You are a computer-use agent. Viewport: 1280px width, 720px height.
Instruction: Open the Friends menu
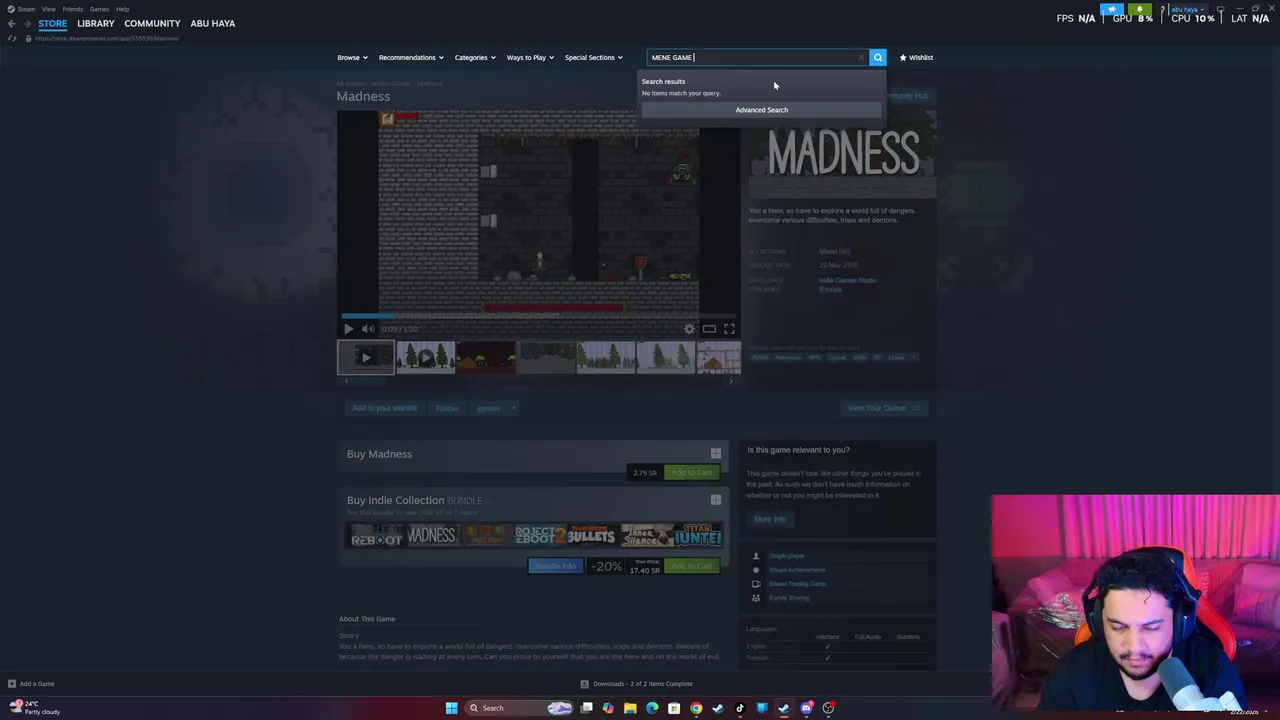[x=73, y=9]
